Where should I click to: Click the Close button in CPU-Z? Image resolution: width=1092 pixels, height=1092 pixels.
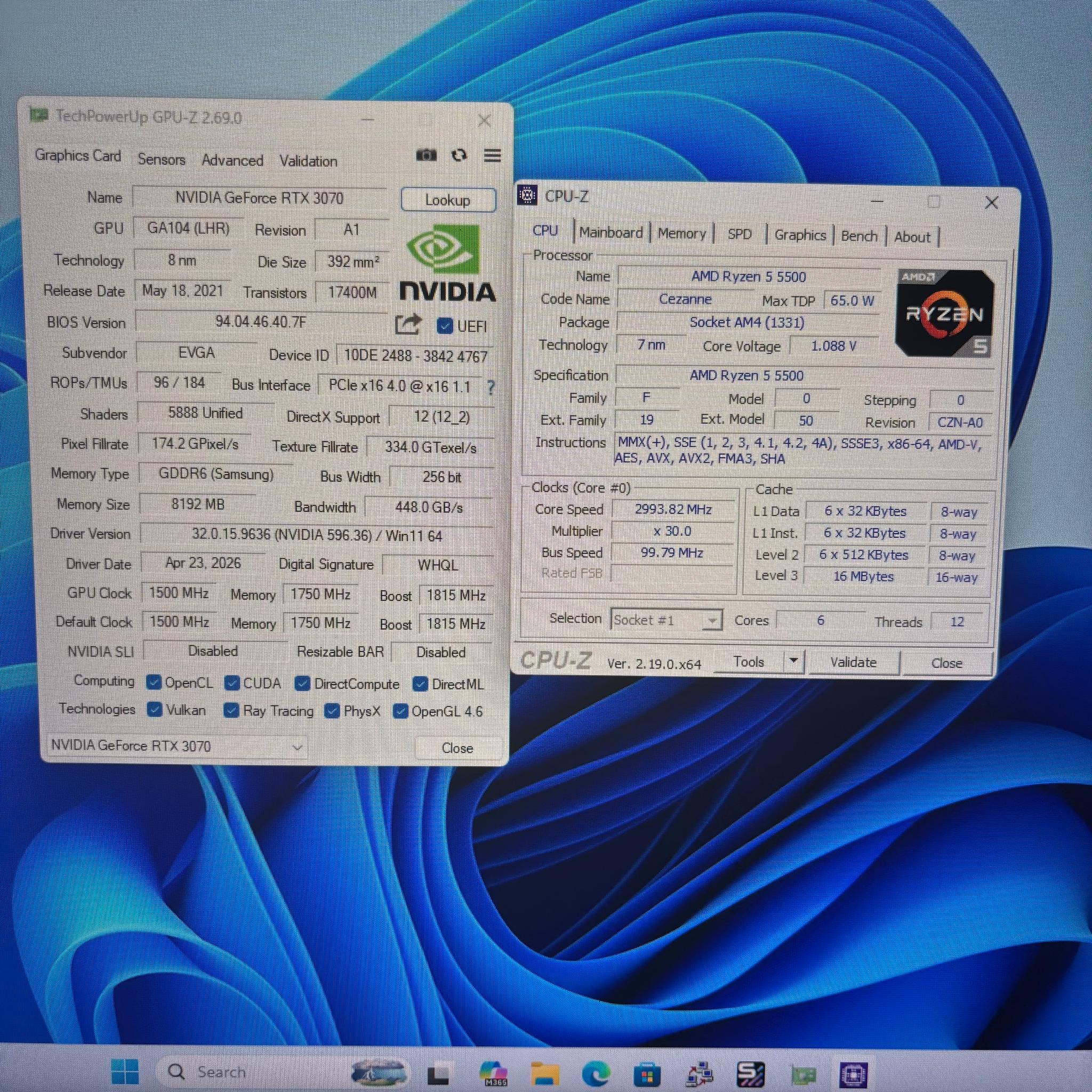point(947,663)
